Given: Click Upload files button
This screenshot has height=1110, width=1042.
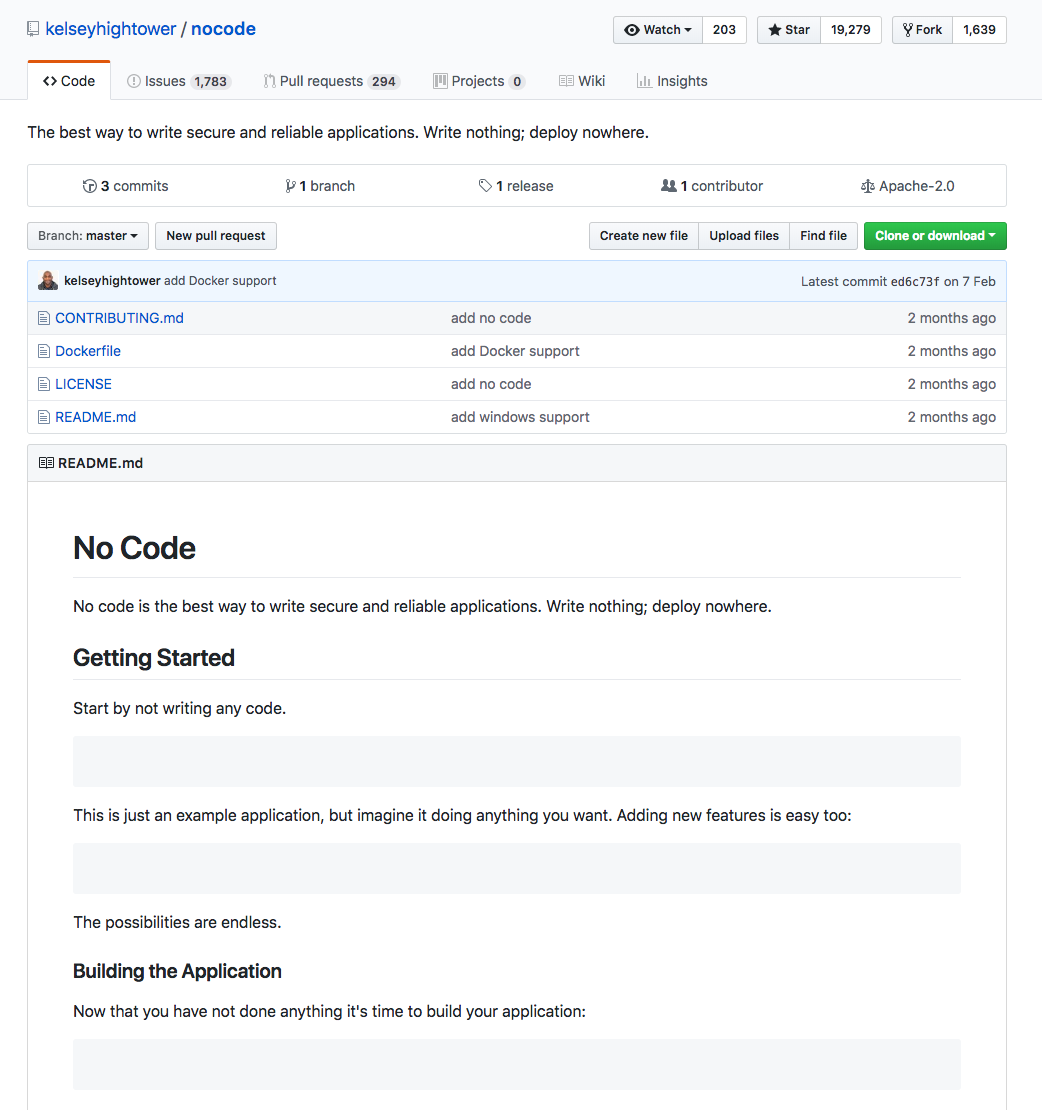Looking at the screenshot, I should pyautogui.click(x=744, y=236).
